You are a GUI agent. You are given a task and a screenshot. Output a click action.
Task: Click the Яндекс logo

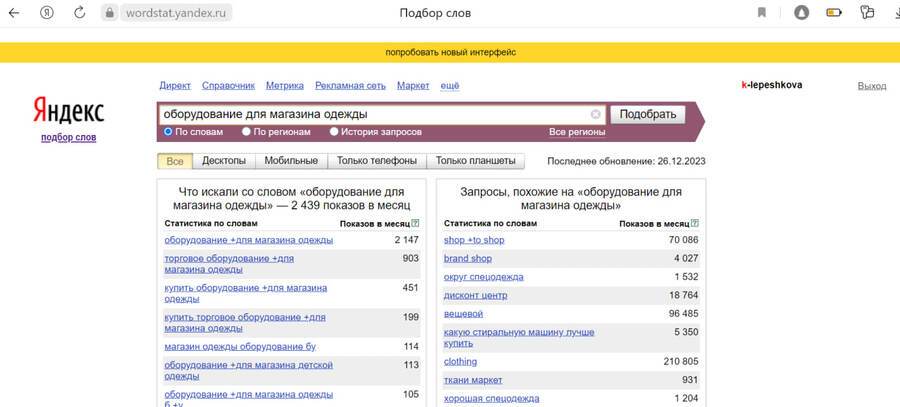coord(68,110)
